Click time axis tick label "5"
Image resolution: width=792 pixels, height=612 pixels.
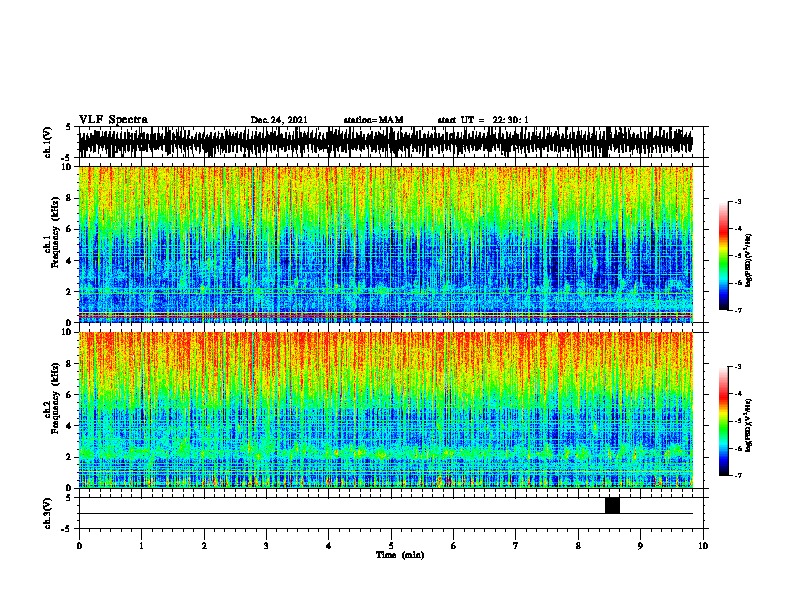coord(391,545)
